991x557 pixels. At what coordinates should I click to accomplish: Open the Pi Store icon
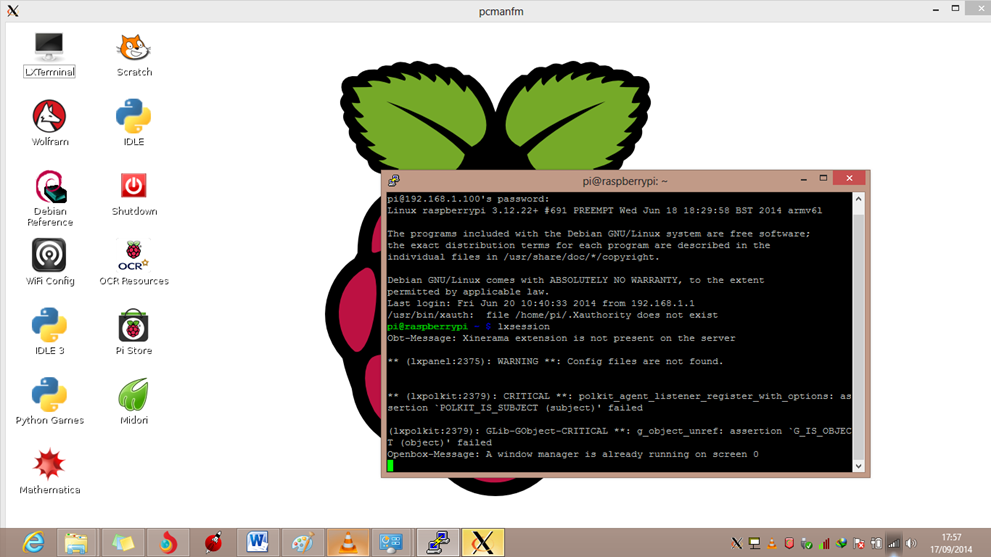click(133, 331)
